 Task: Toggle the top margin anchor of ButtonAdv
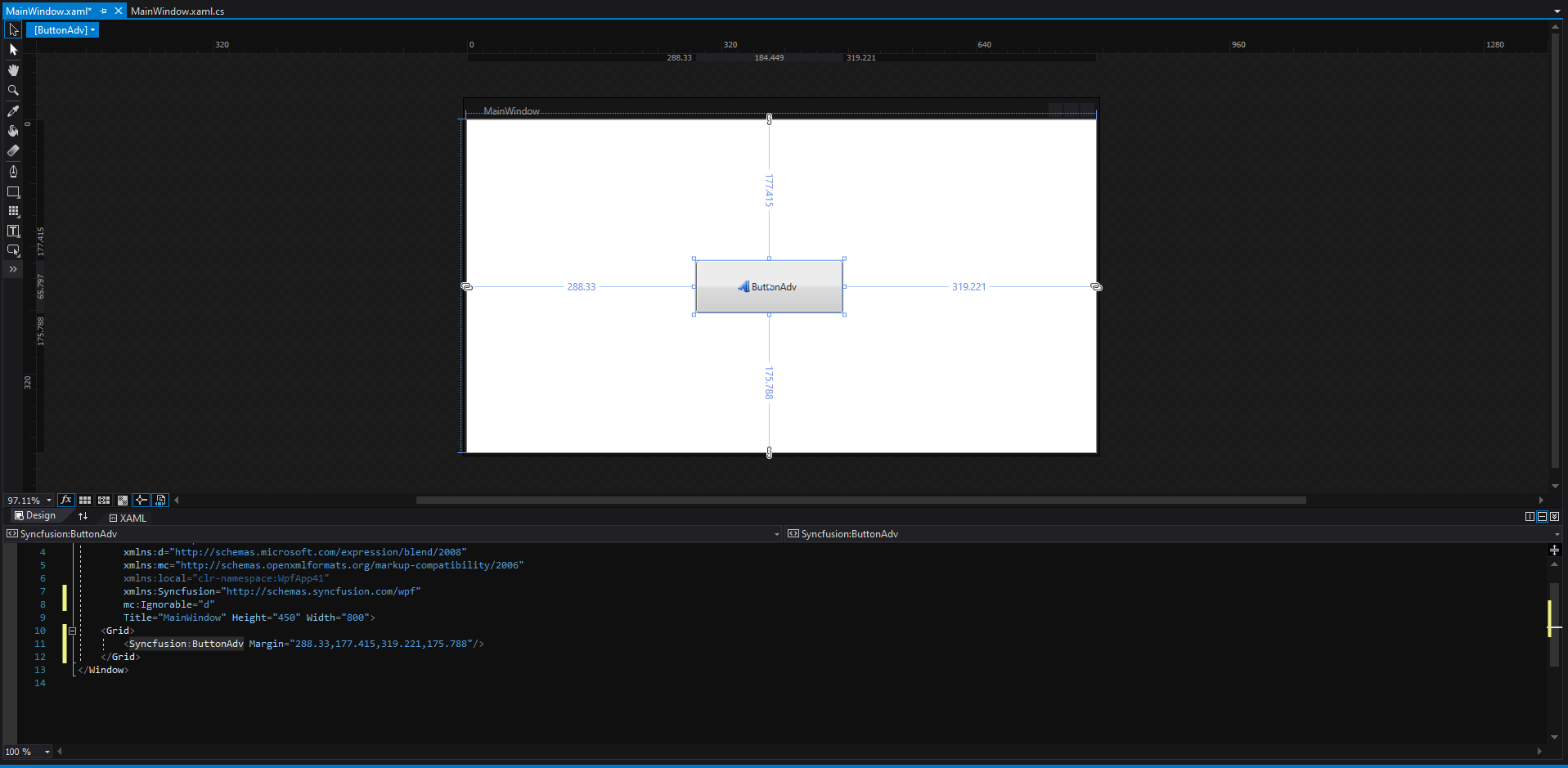[769, 119]
